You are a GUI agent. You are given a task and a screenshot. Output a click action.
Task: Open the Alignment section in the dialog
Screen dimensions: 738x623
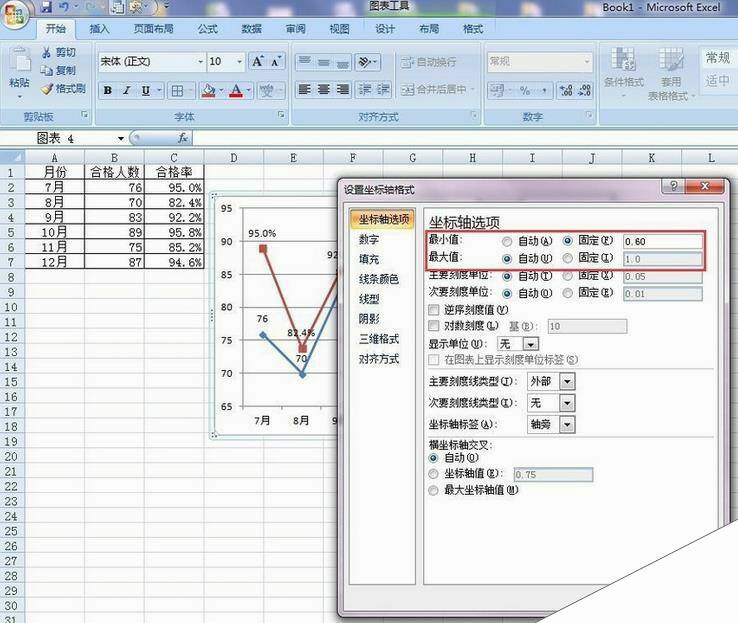coord(379,359)
